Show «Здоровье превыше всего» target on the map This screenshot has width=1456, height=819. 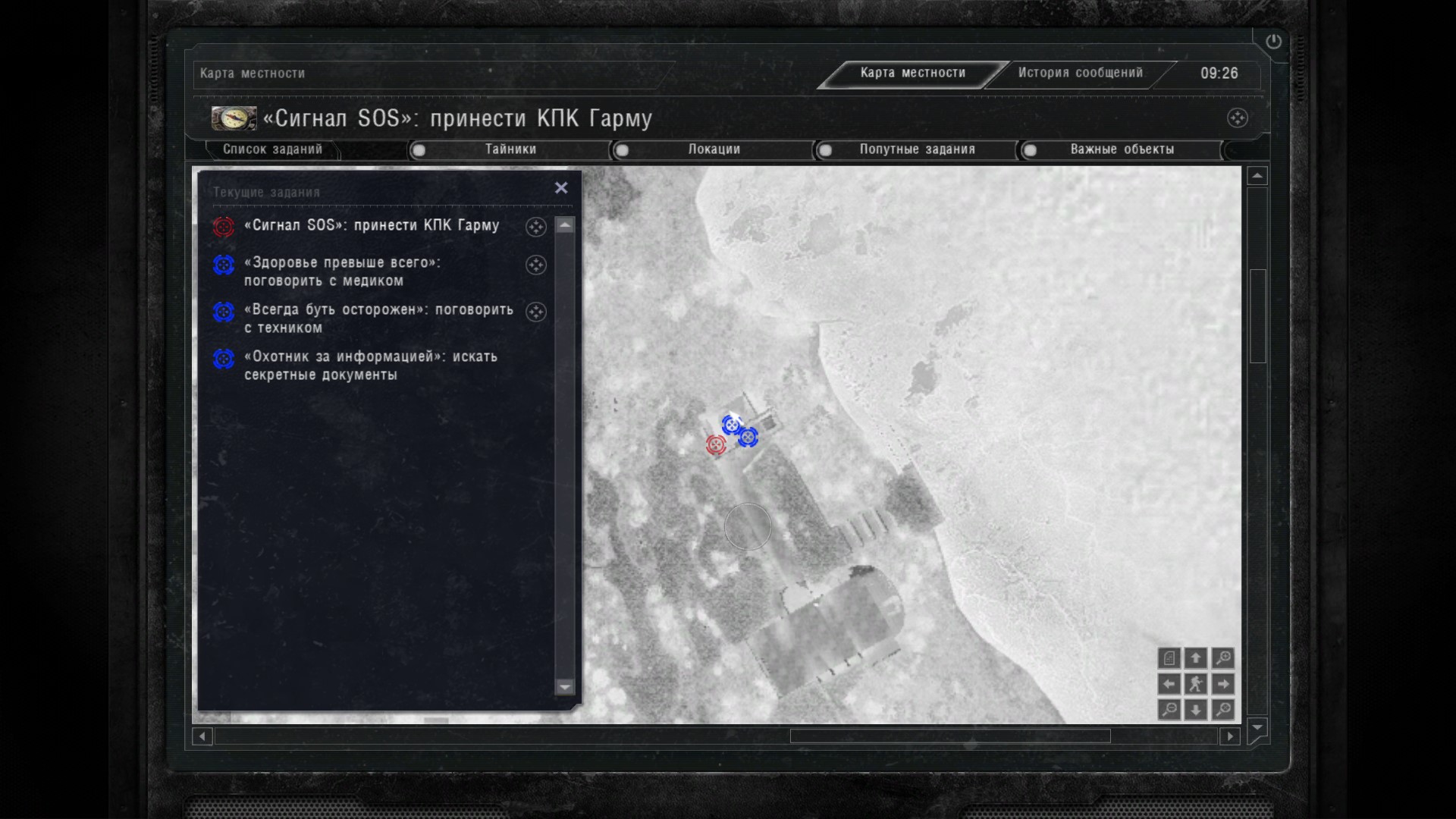pos(536,265)
